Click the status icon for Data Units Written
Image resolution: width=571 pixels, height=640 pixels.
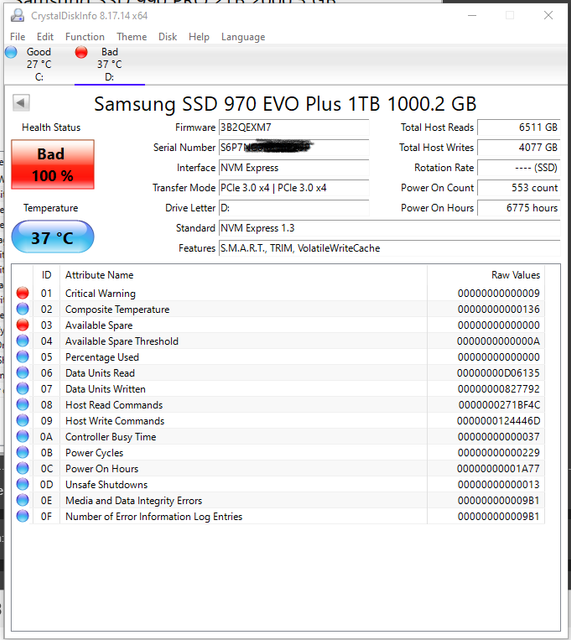pos(23,389)
